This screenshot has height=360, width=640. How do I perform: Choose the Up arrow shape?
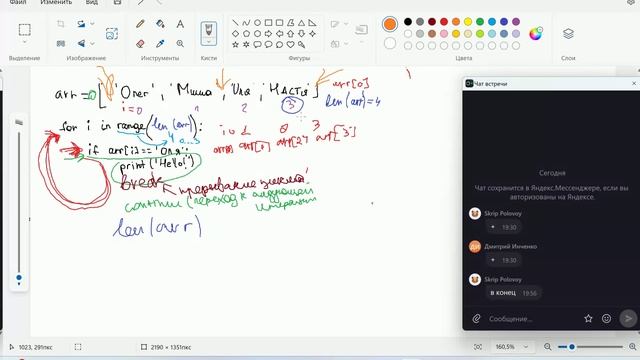290,34
